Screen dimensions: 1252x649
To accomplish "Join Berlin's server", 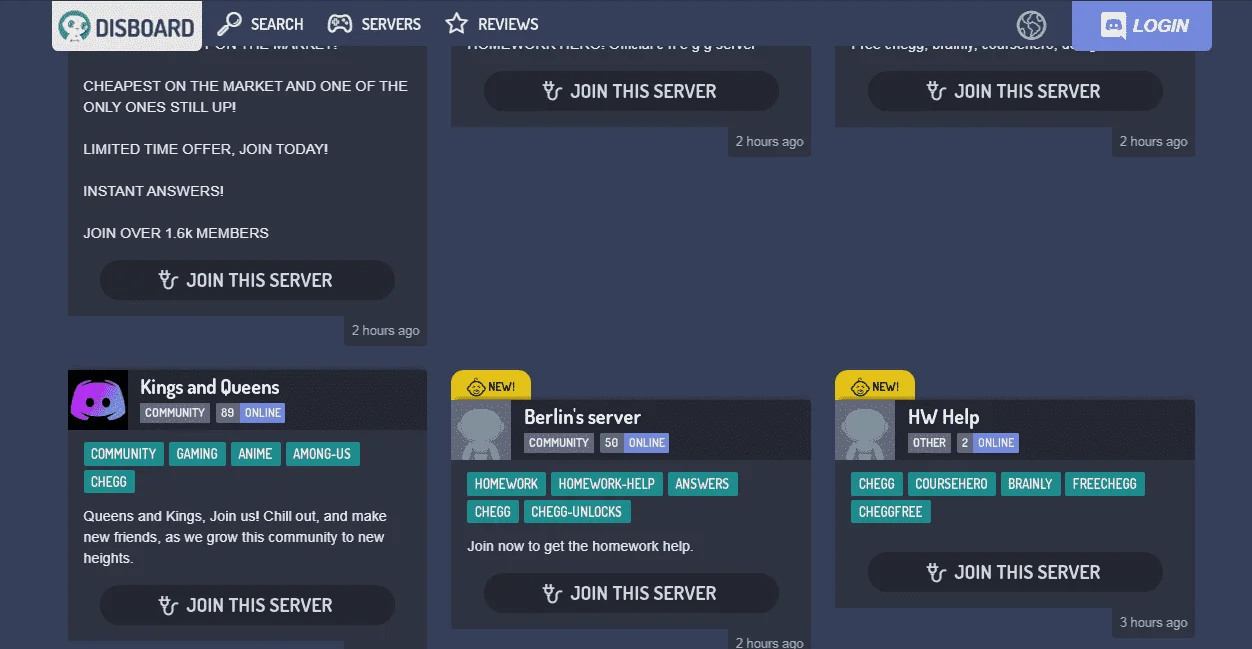I will pos(631,593).
